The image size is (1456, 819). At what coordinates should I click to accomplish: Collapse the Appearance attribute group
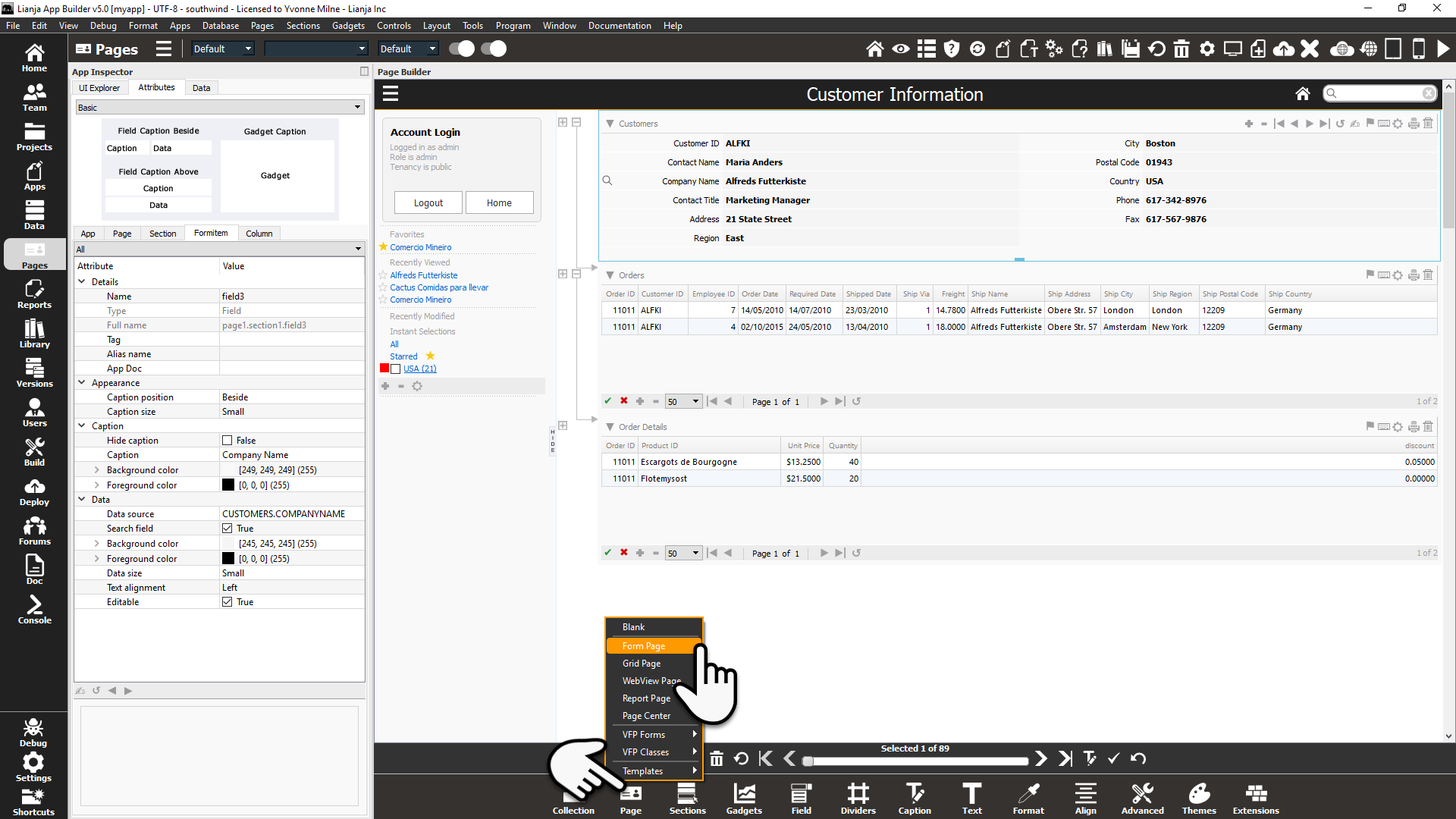(82, 383)
